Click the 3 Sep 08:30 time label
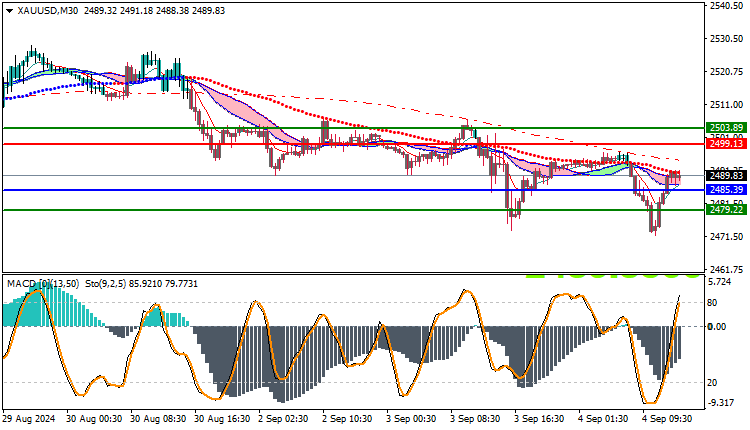The height and width of the screenshot is (430, 750). pyautogui.click(x=475, y=419)
